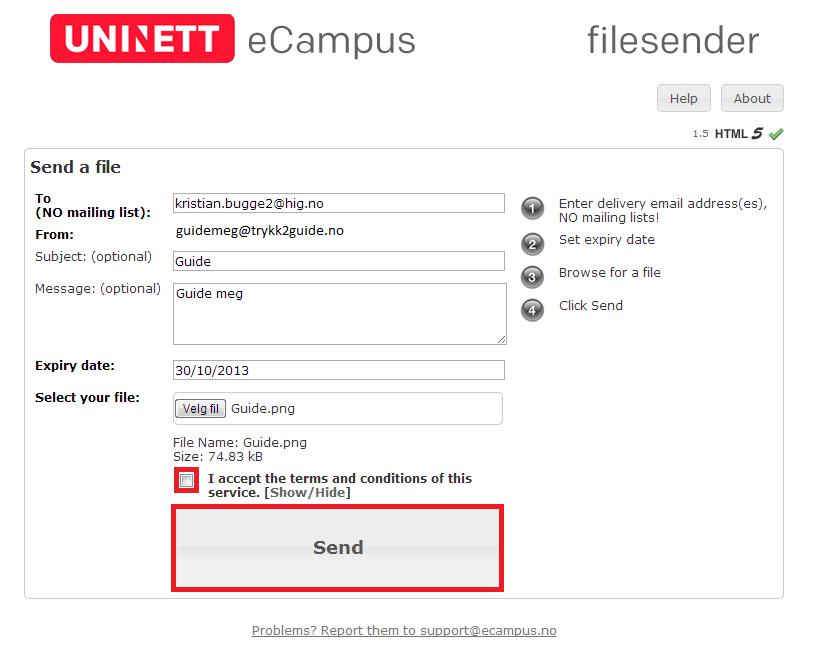Click the step 3 number icon
This screenshot has width=815, height=657.
pos(532,277)
